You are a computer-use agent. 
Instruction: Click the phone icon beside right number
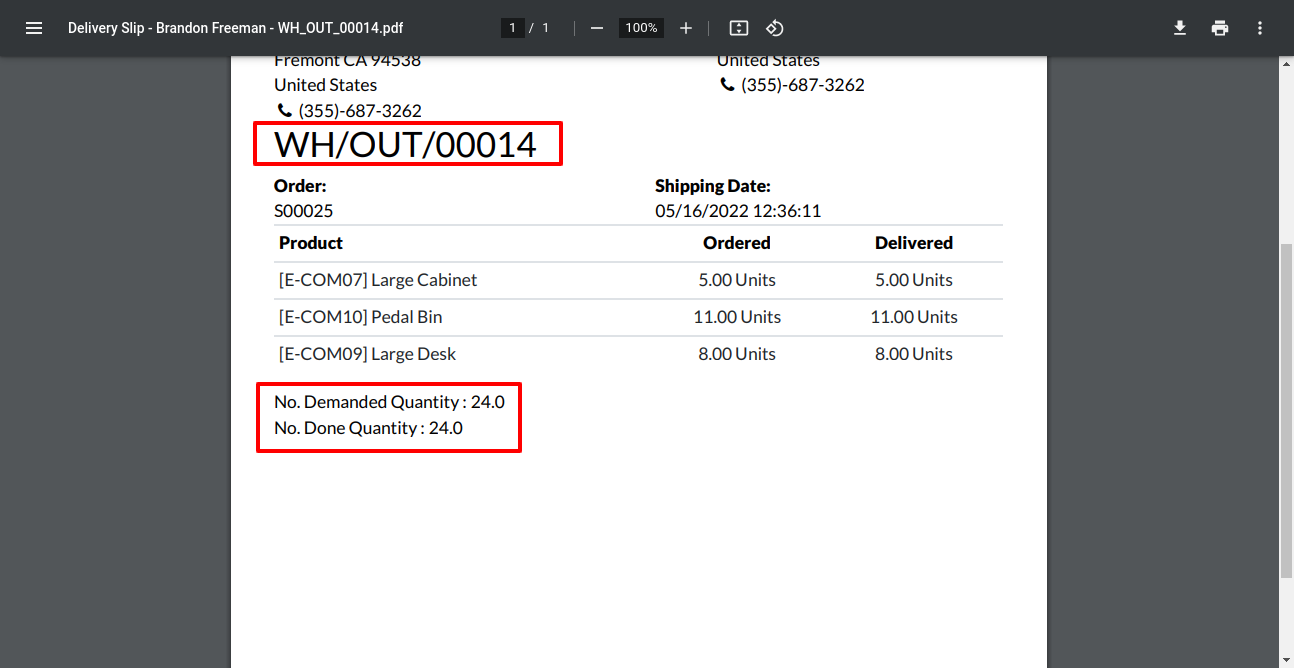click(x=728, y=85)
